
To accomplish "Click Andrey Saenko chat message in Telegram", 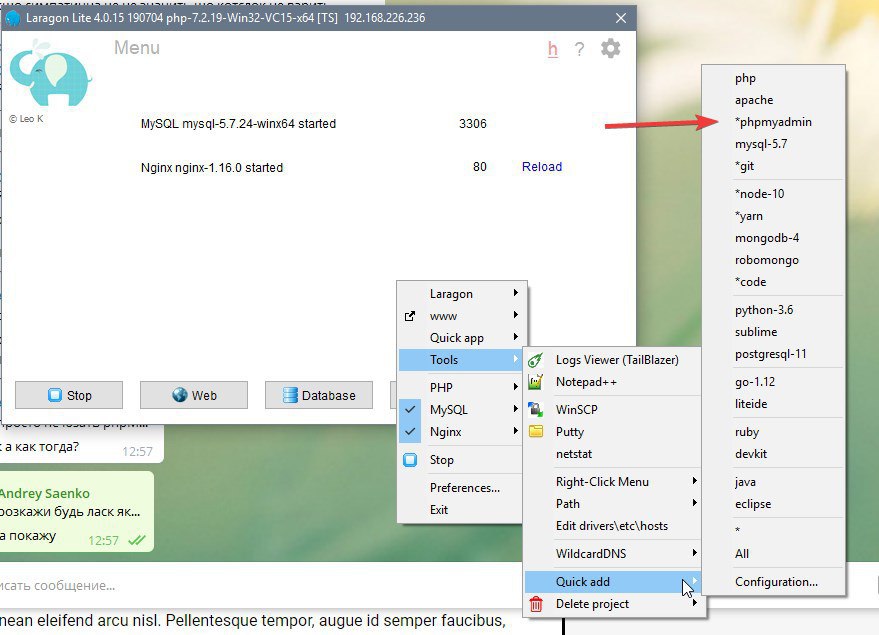I will tap(76, 511).
